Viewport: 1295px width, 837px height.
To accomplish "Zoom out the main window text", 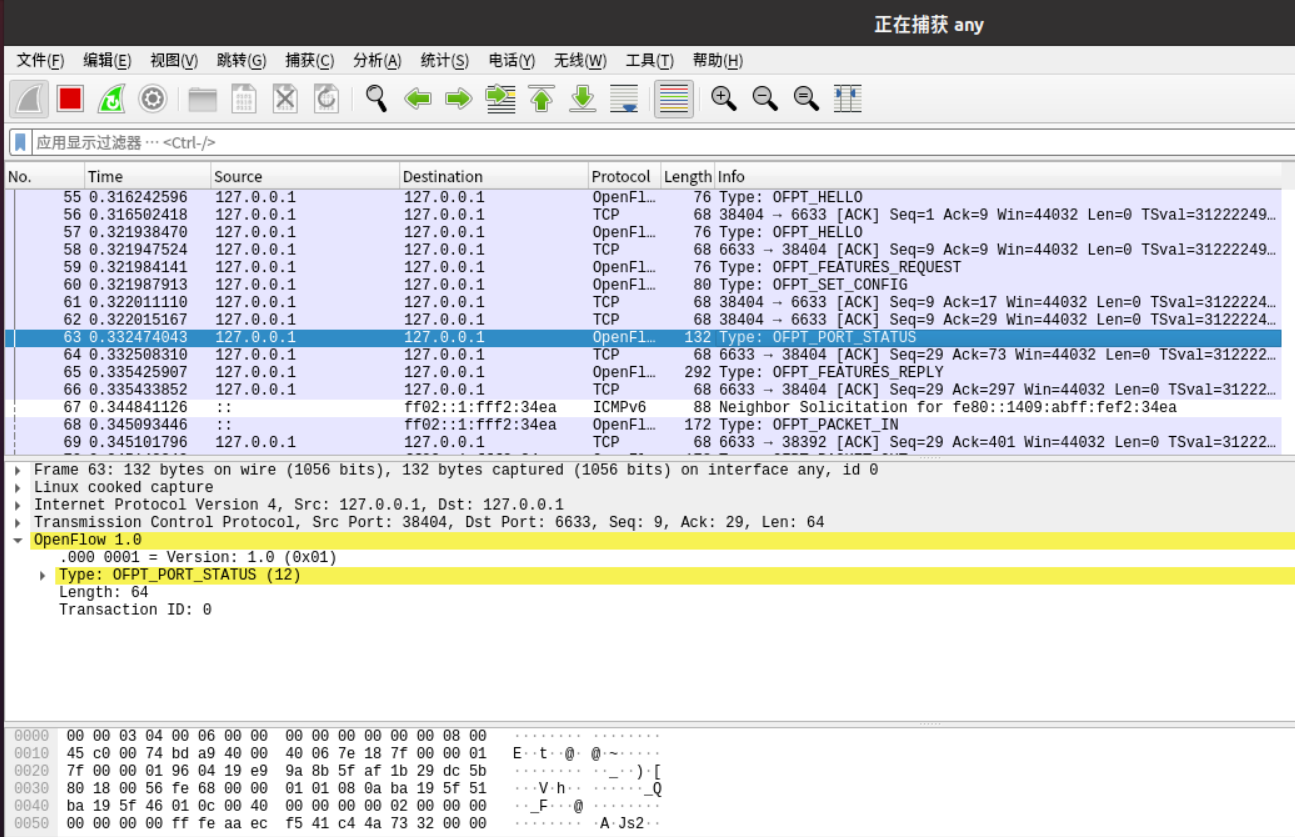I will (x=765, y=98).
